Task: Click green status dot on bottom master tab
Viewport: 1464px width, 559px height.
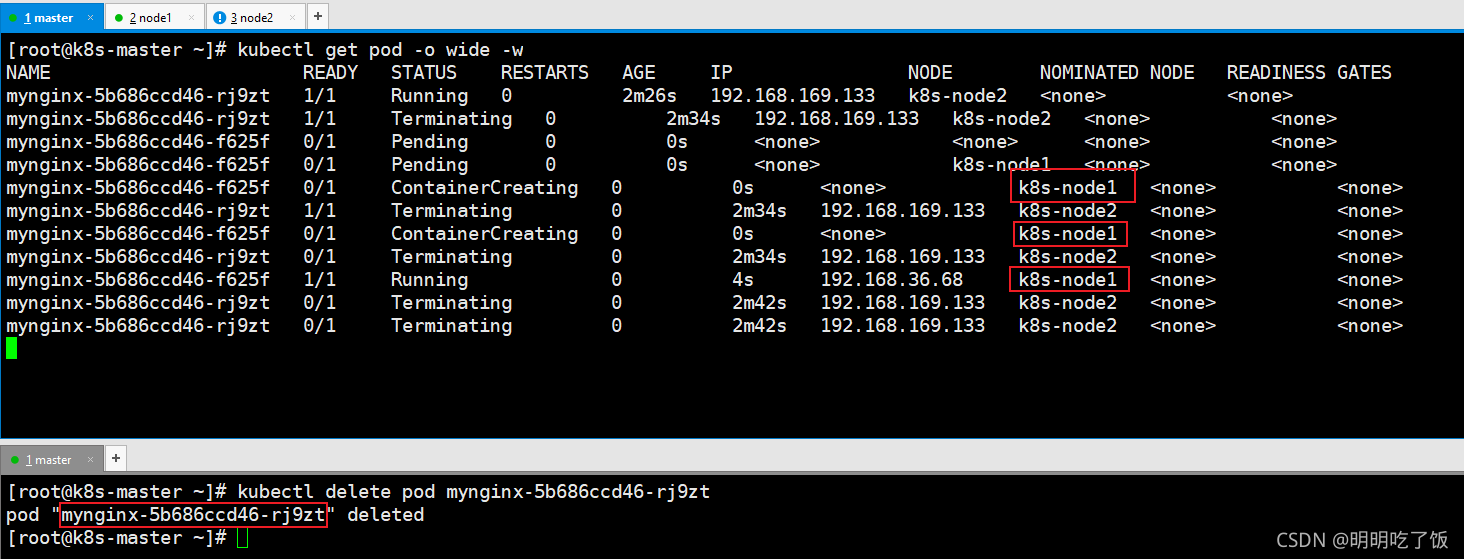Action: tap(14, 460)
